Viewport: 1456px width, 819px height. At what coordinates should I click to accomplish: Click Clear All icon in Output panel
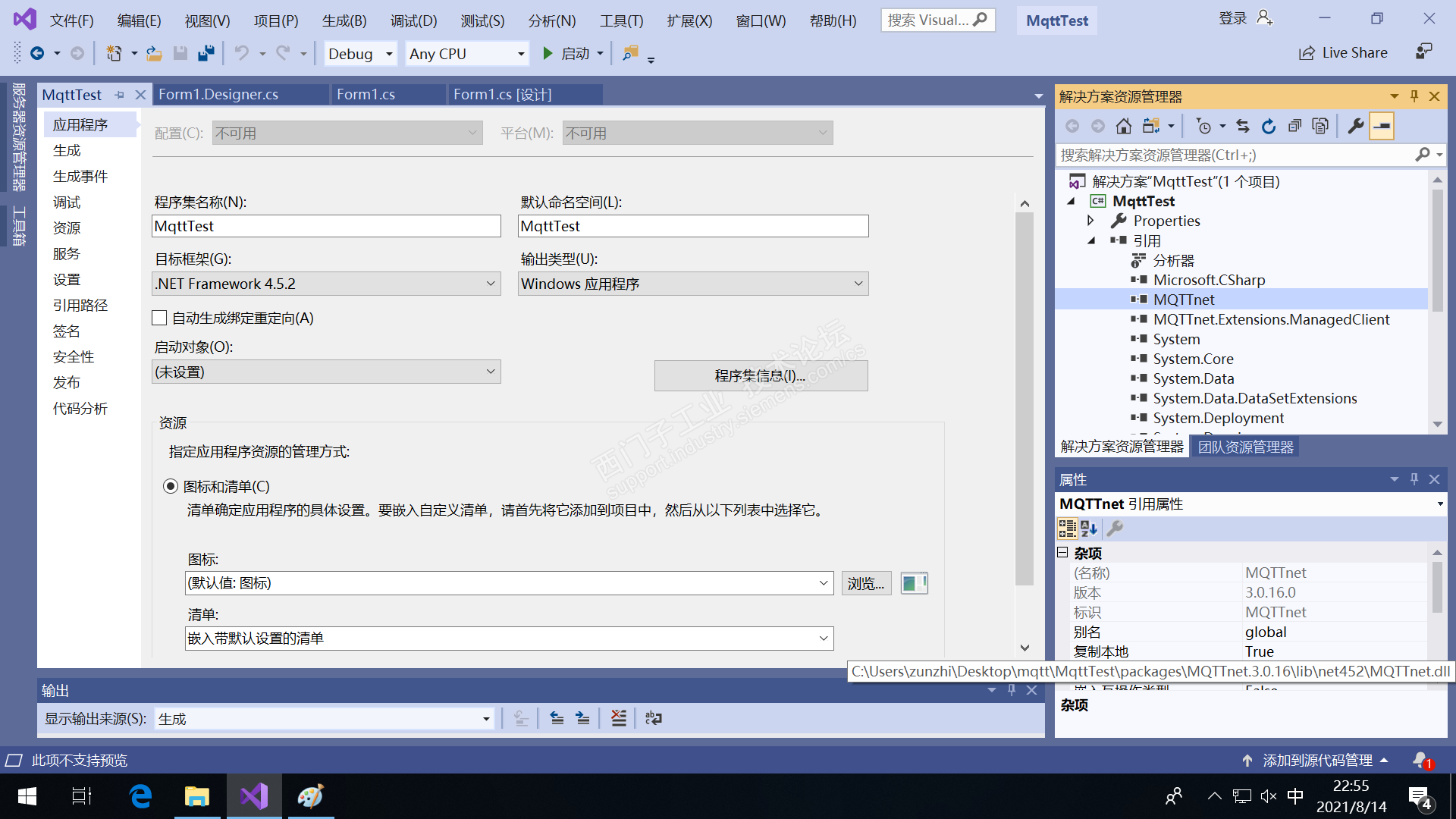(619, 718)
